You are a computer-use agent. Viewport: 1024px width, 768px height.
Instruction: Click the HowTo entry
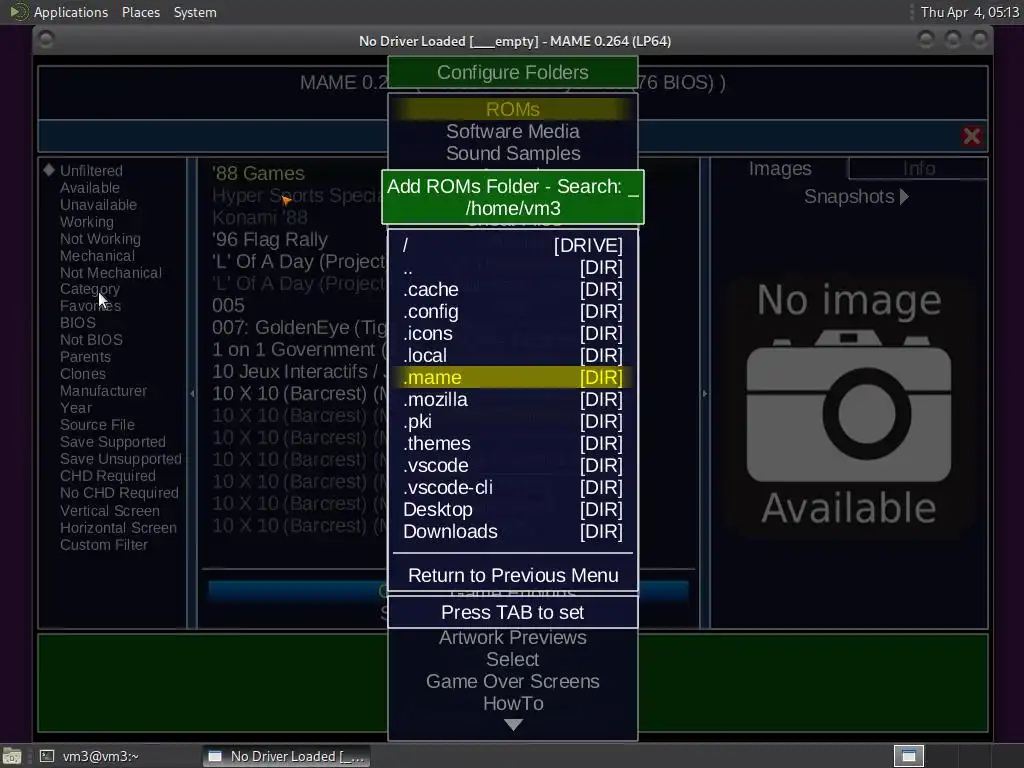coord(513,703)
